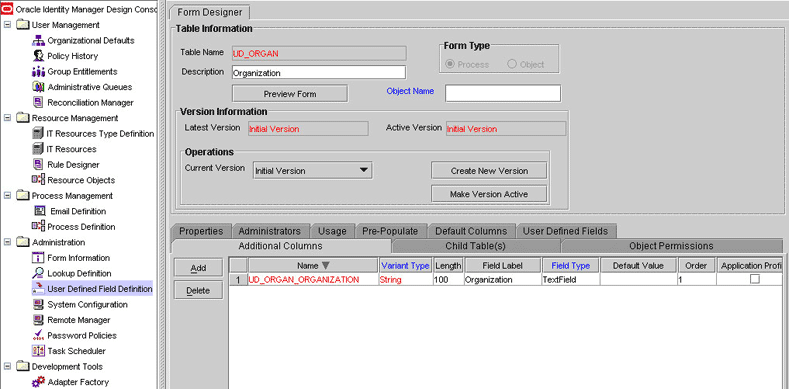Click the Make Version Active button
789x389 pixels.
[489, 194]
